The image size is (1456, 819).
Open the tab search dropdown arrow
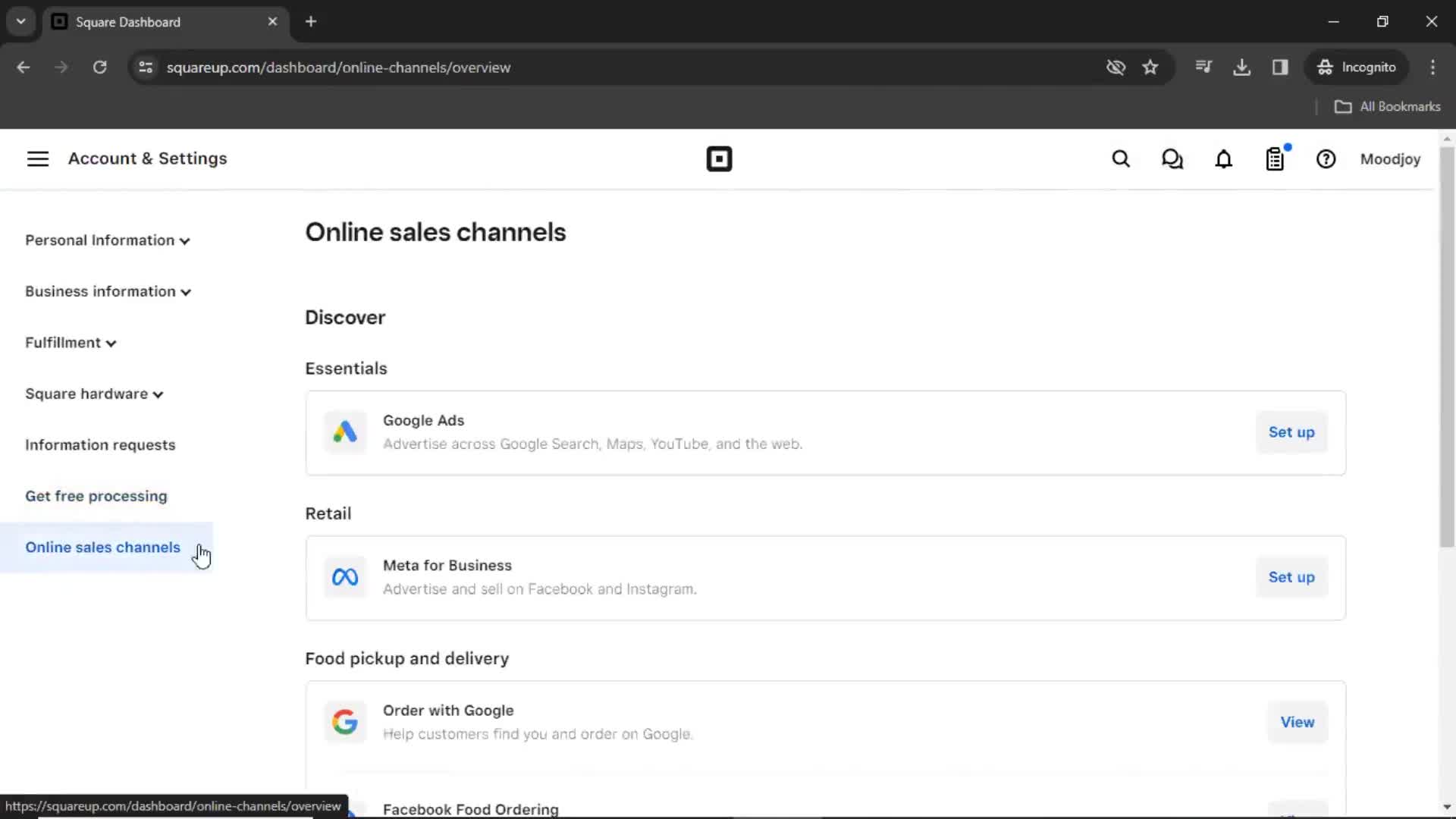click(21, 22)
